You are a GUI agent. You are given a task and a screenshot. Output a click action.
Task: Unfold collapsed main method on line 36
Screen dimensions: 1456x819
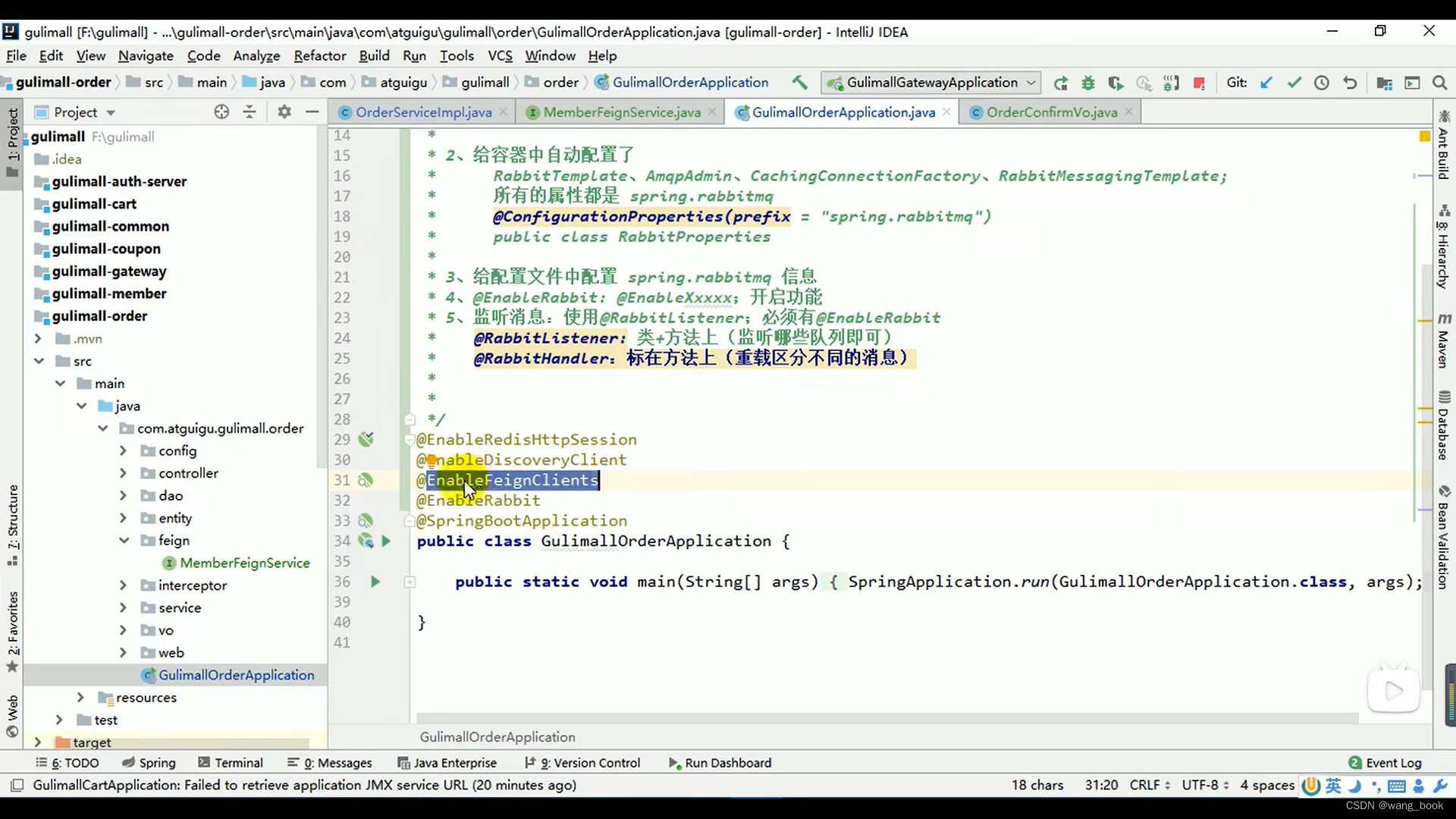pyautogui.click(x=409, y=582)
